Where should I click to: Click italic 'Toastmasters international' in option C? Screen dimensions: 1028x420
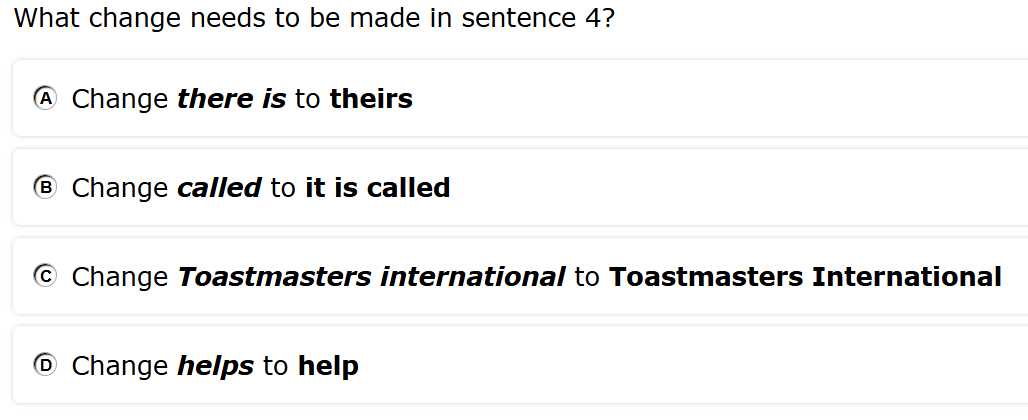coord(372,277)
